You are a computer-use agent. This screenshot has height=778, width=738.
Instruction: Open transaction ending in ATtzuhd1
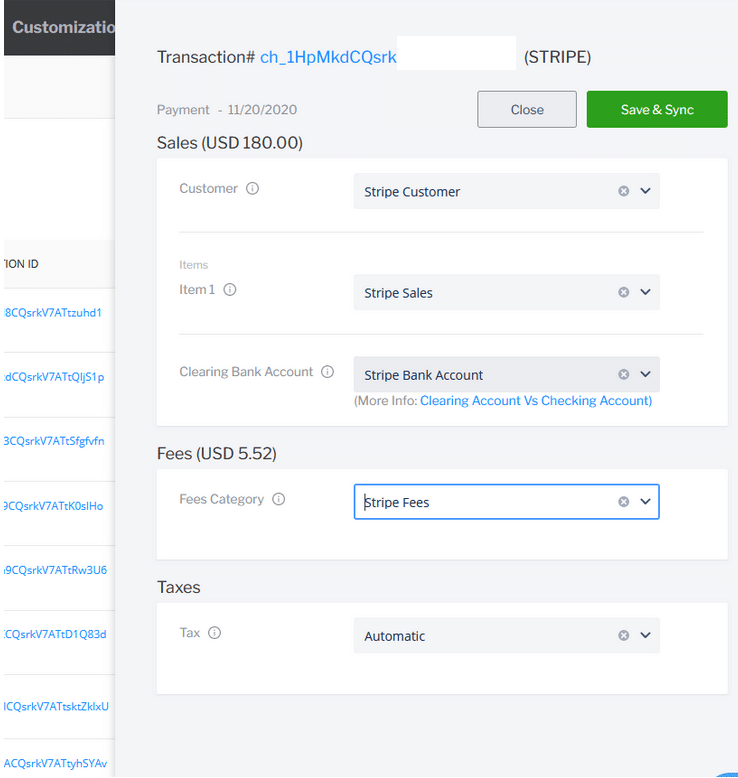pos(53,313)
